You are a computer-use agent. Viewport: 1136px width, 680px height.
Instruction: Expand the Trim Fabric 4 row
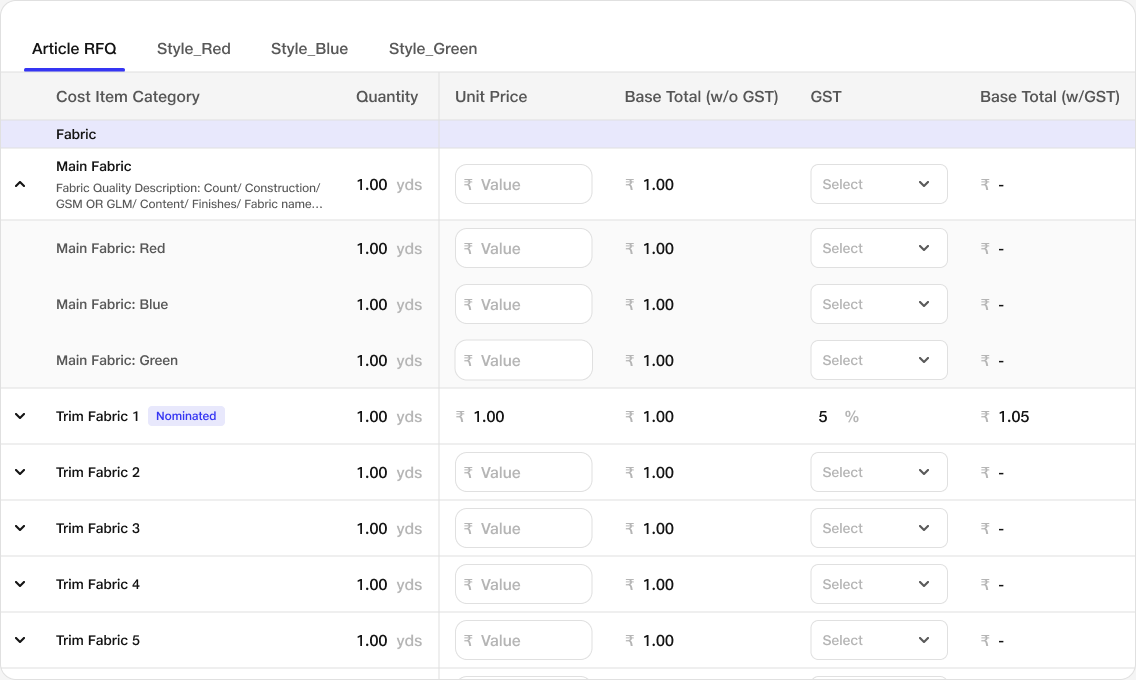20,584
